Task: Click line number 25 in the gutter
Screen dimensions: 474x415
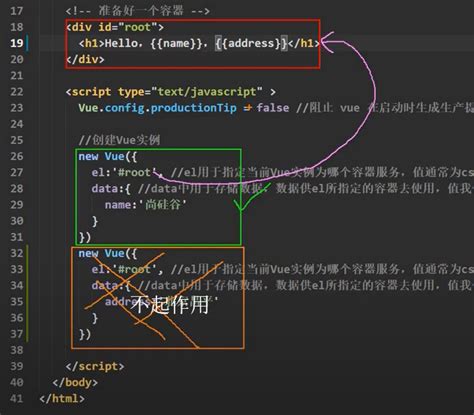Action: 17,140
